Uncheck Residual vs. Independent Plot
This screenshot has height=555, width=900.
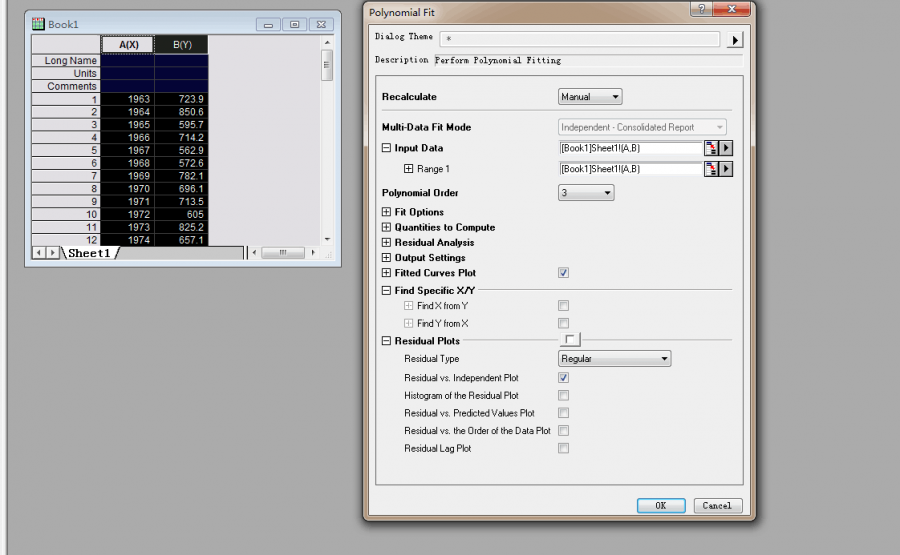tap(564, 378)
